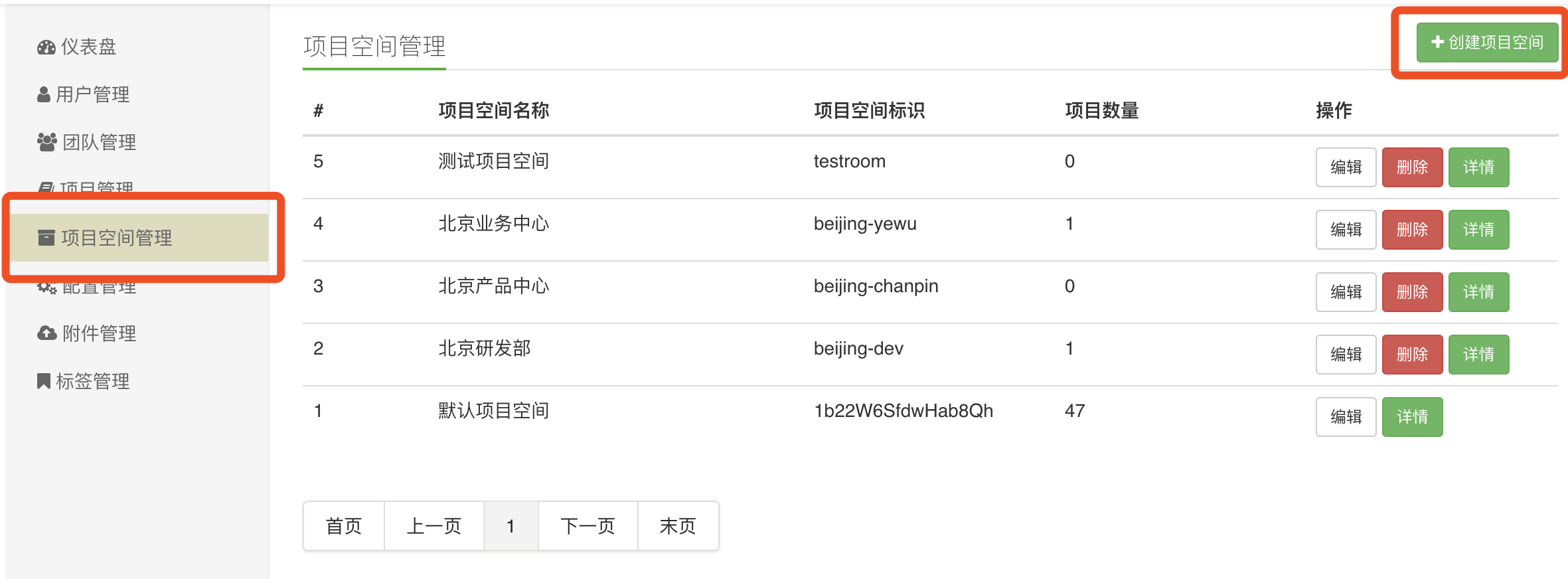
Task: View details of 北京产品中心
Action: pyautogui.click(x=1478, y=292)
